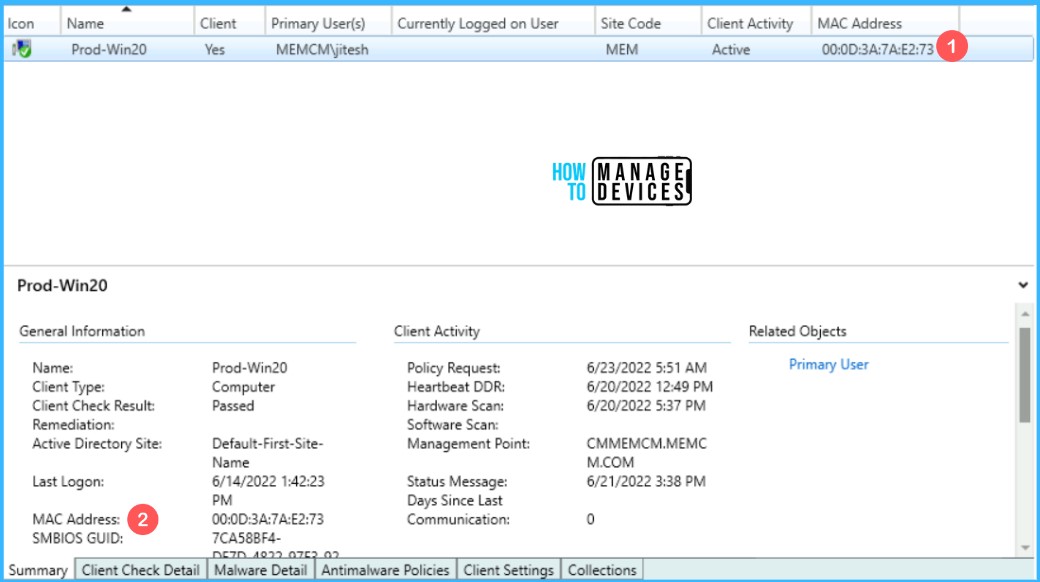Open the Client Settings tab
1040x582 pixels.
(508, 570)
